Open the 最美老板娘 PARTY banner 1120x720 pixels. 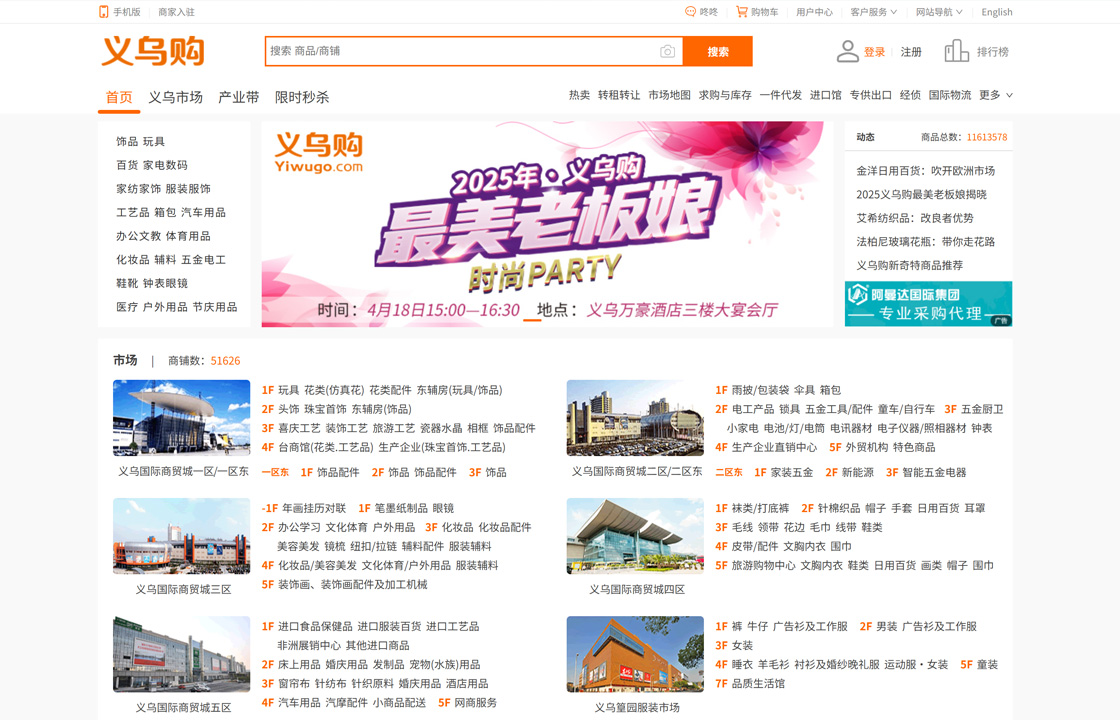[547, 224]
